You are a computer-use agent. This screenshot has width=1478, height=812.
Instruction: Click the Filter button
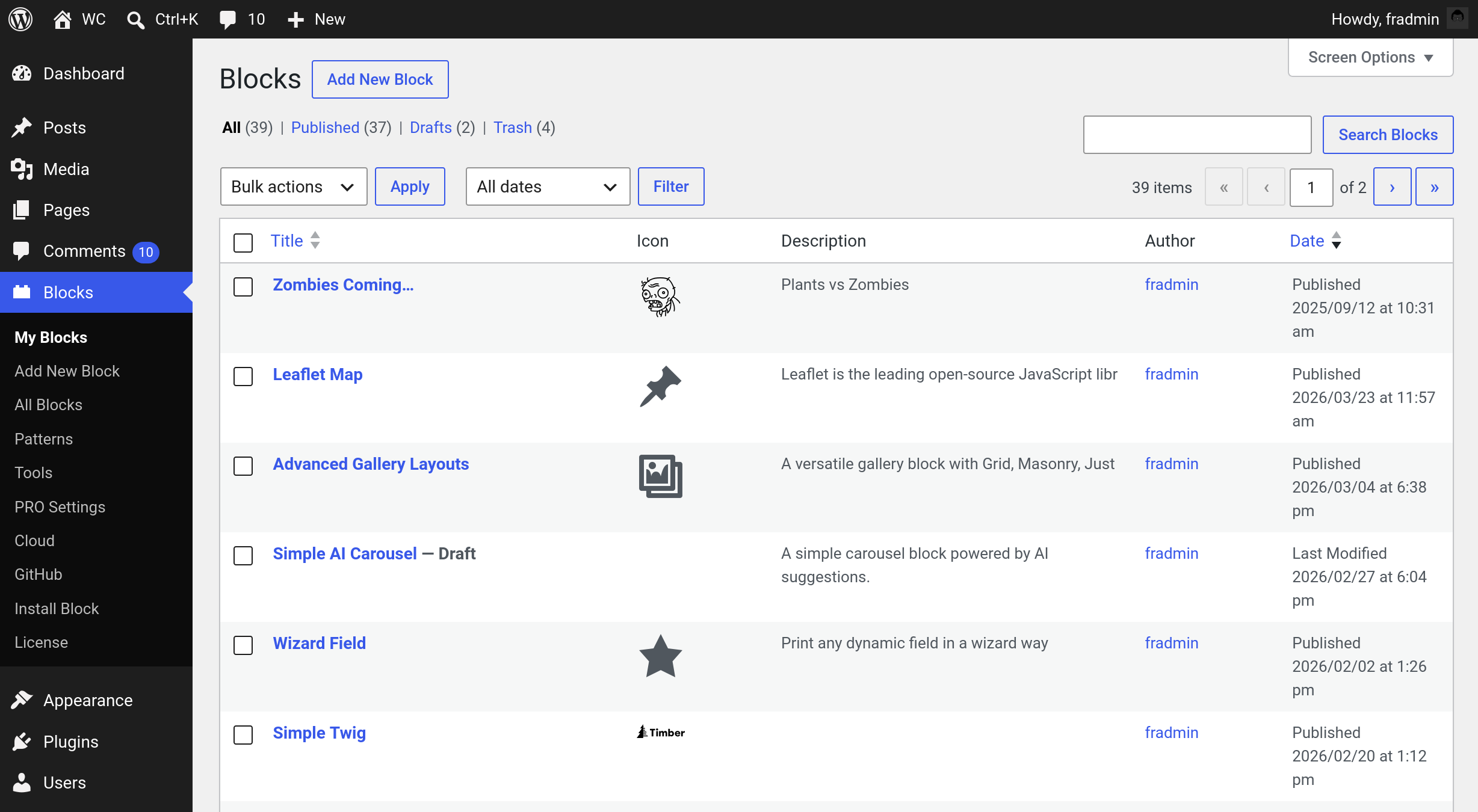[671, 186]
